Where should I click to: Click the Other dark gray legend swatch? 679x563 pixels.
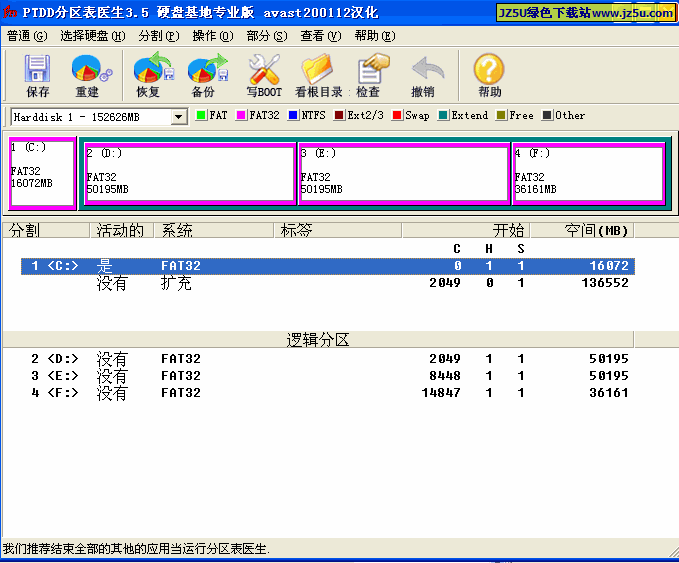pos(547,115)
